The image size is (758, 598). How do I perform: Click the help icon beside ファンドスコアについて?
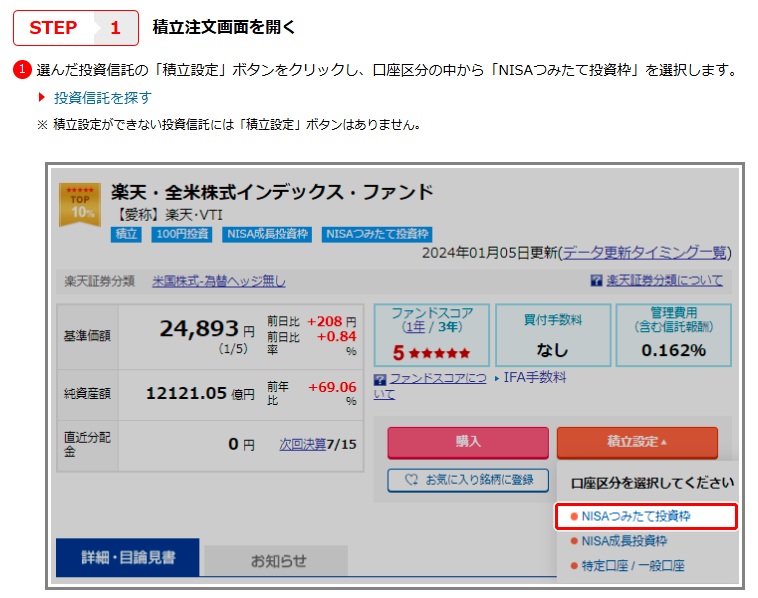(380, 379)
